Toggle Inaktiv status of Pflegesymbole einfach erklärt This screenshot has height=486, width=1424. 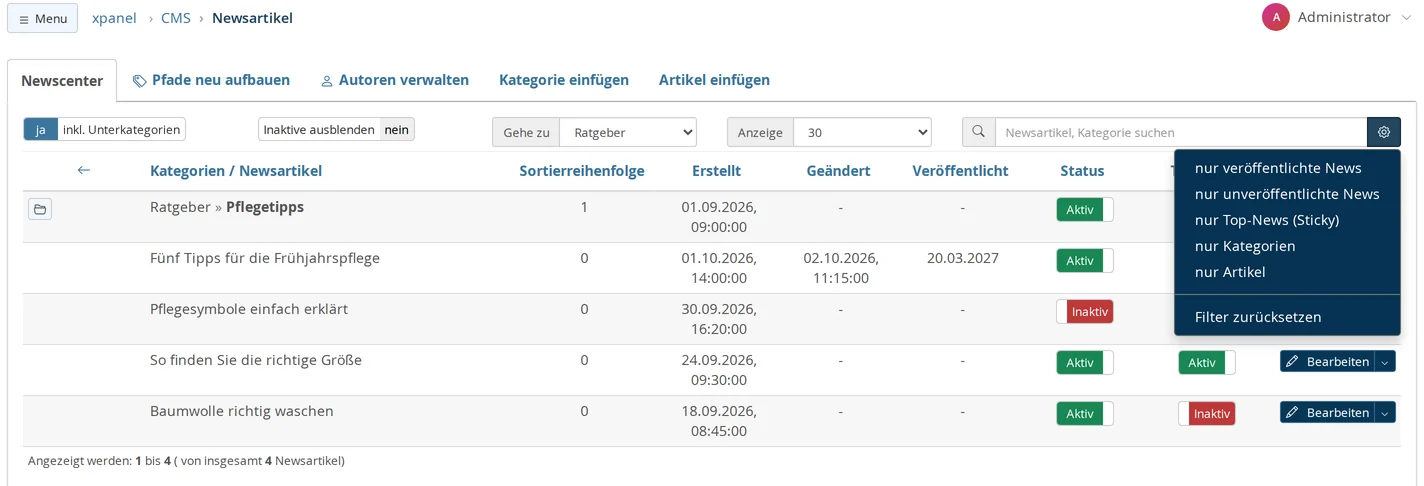[1085, 311]
